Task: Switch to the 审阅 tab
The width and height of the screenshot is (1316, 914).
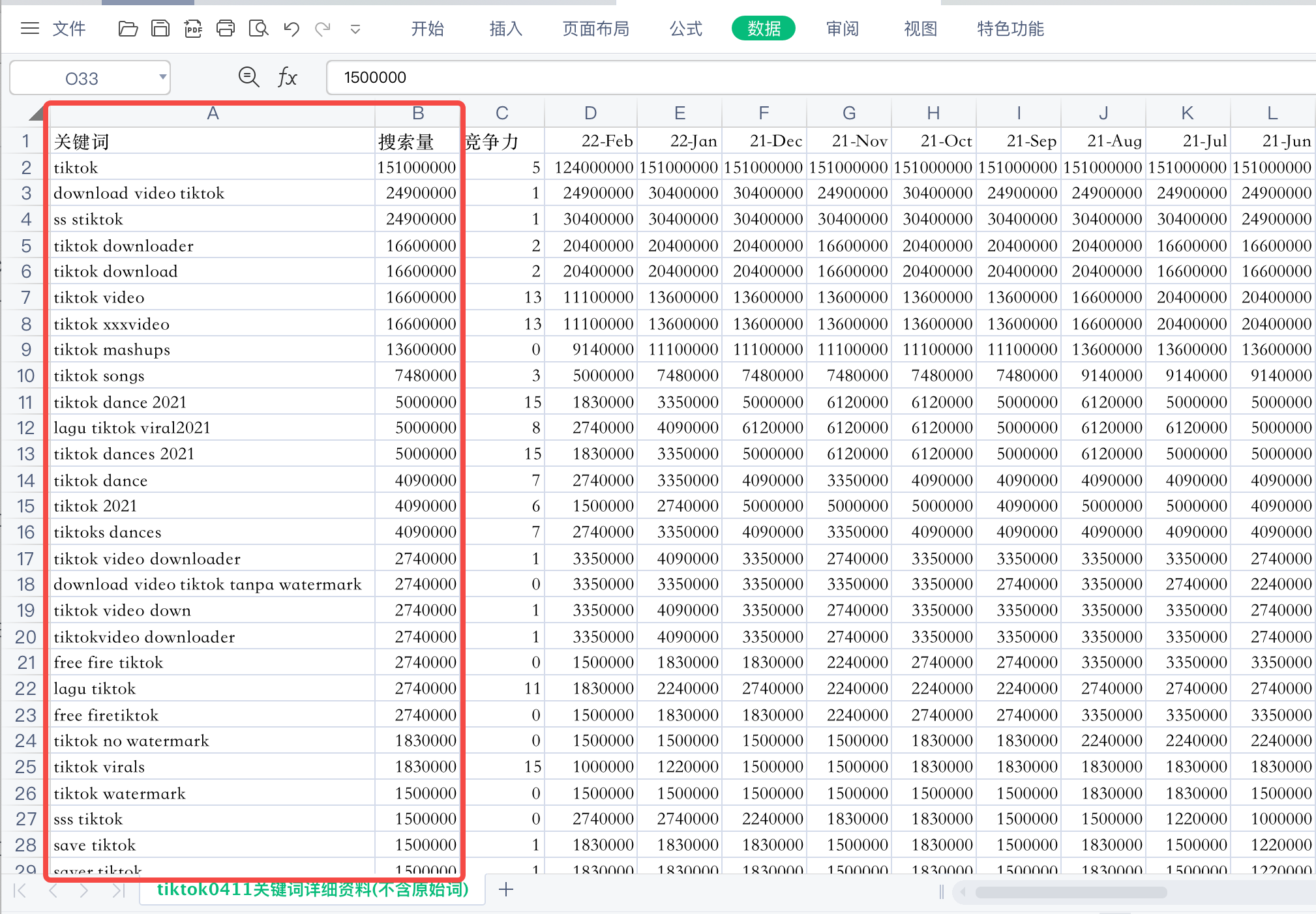Action: tap(843, 29)
